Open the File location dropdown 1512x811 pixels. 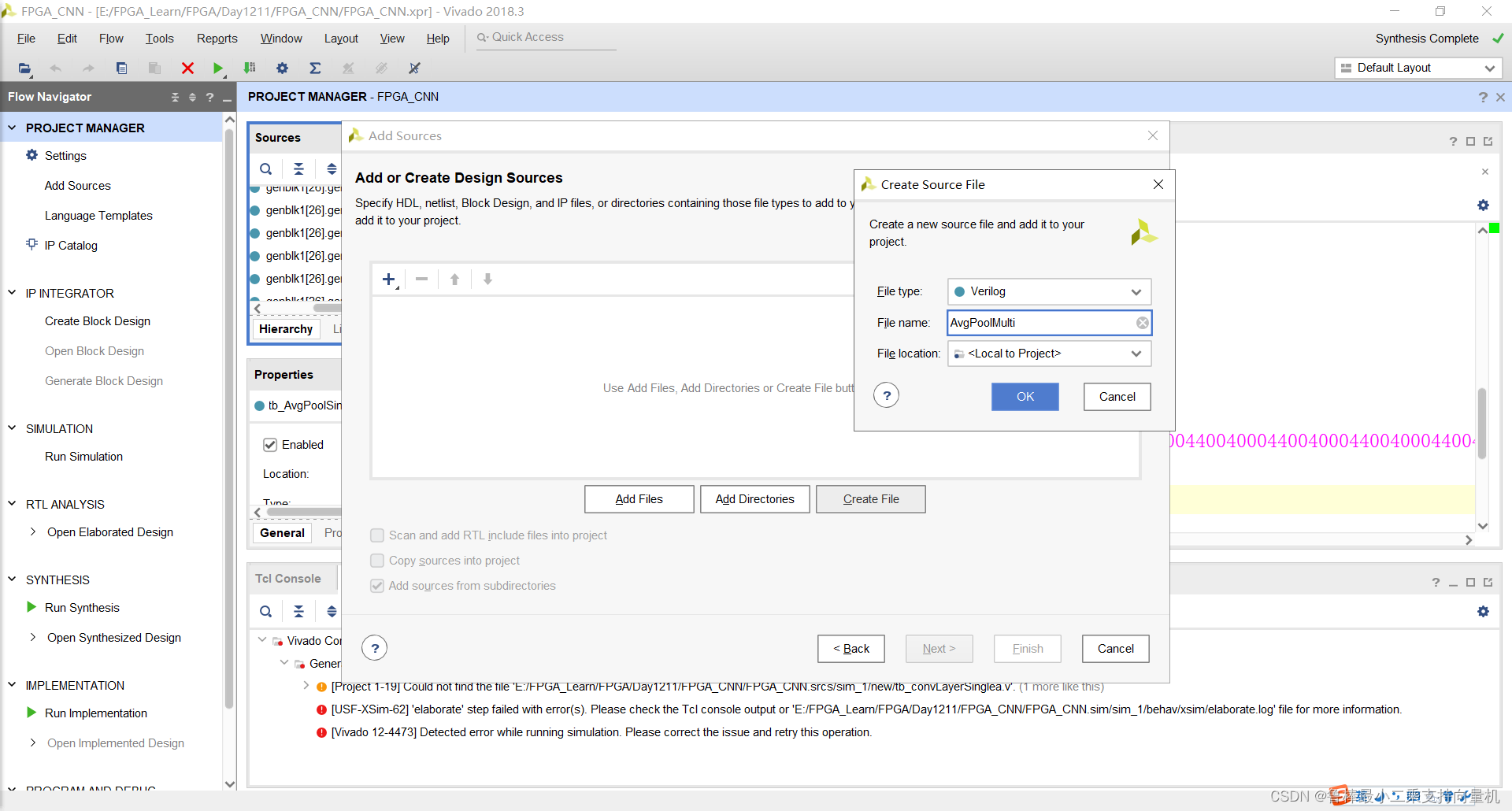(1049, 354)
